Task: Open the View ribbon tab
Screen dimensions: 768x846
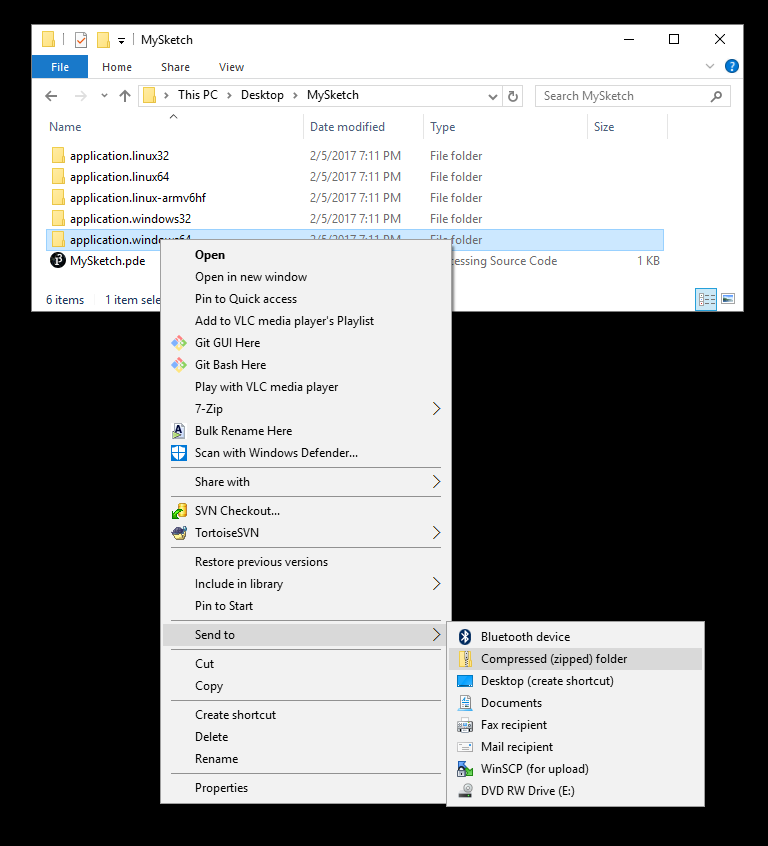Action: (232, 67)
